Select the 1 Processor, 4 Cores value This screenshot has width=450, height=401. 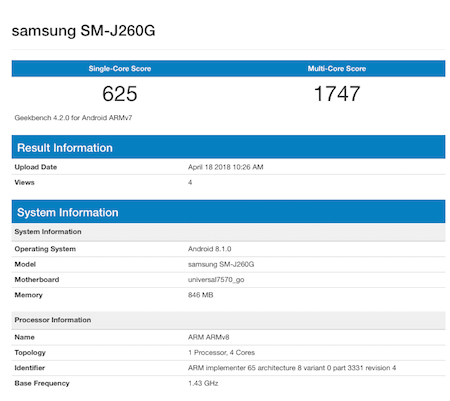tap(221, 352)
